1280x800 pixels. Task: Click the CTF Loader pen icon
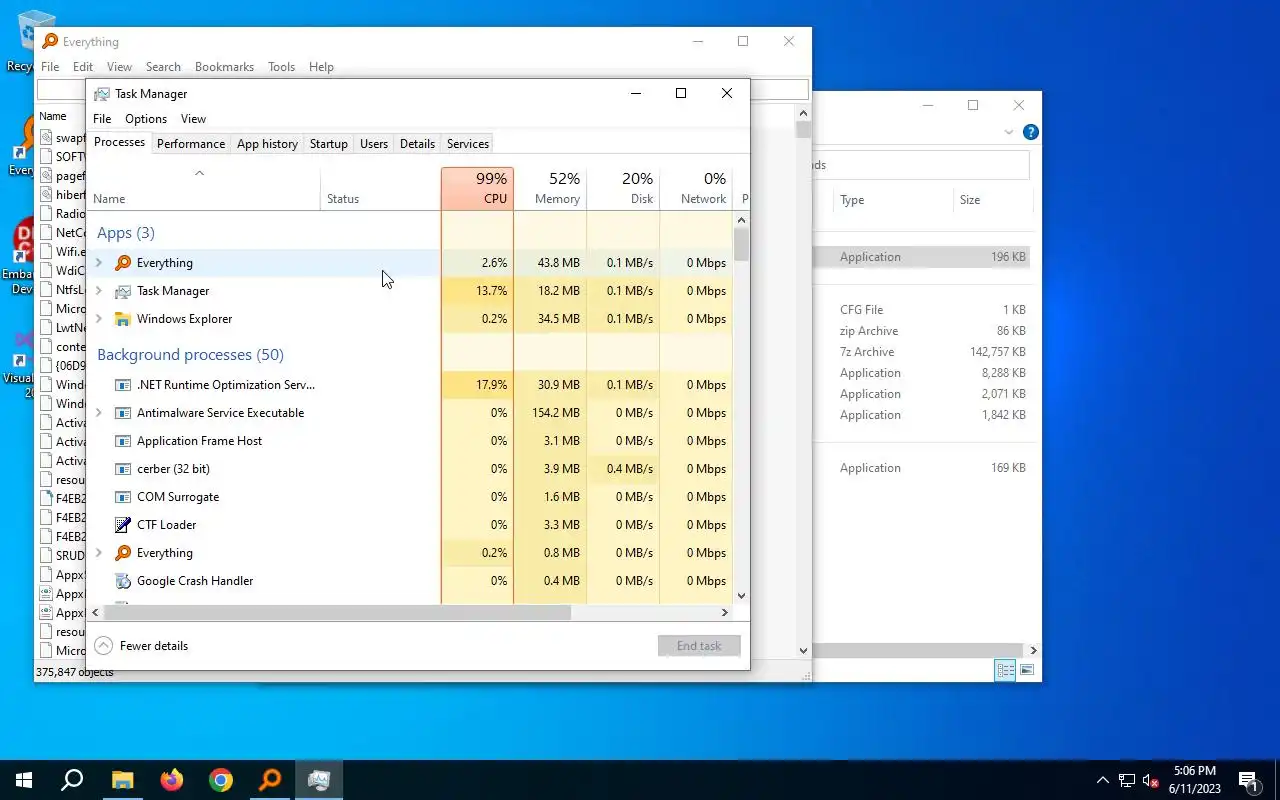123,525
